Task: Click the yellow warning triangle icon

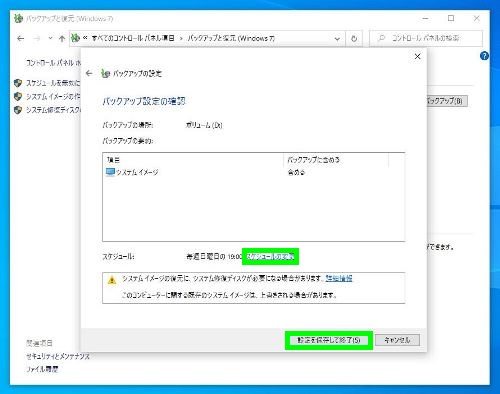Action: 112,280
